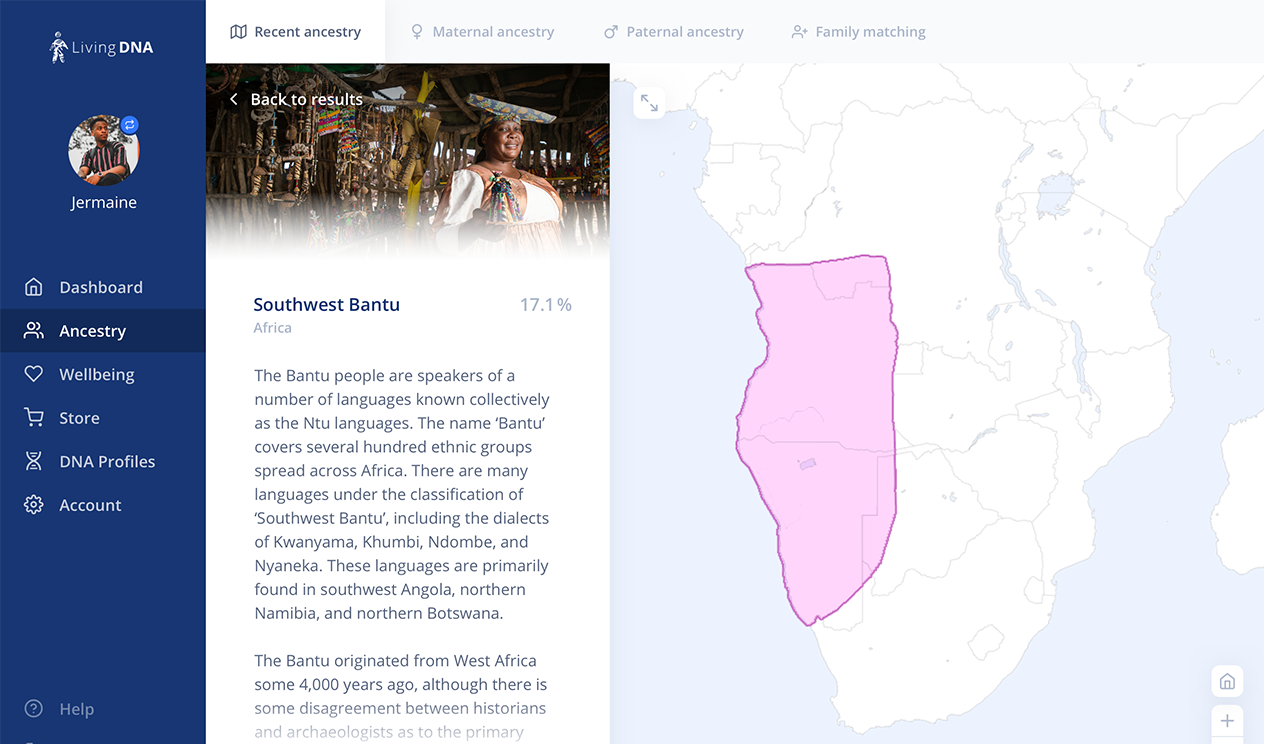Open the Family matching tab
The height and width of the screenshot is (744, 1264).
point(858,31)
